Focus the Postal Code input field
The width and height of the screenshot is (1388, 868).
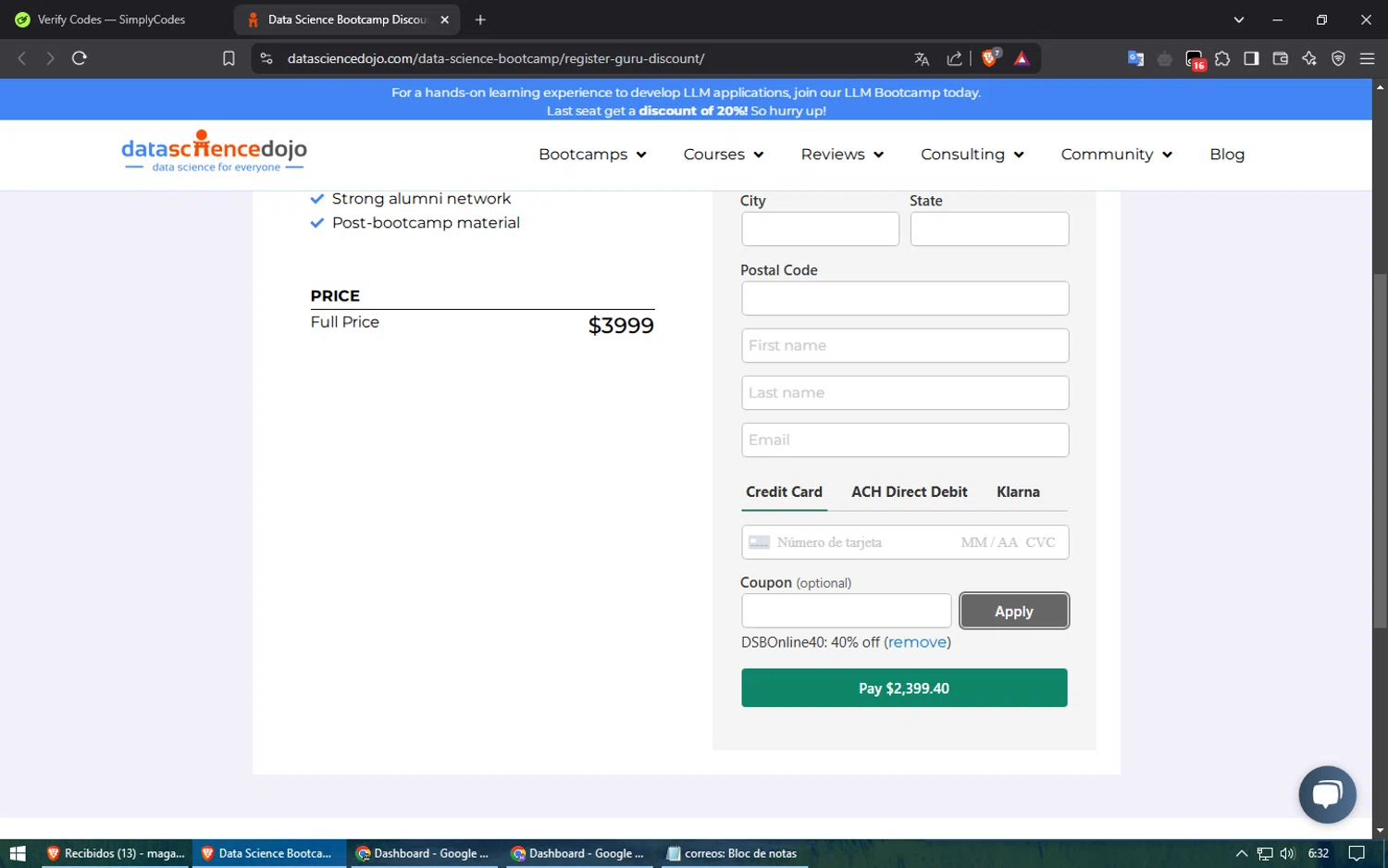905,298
